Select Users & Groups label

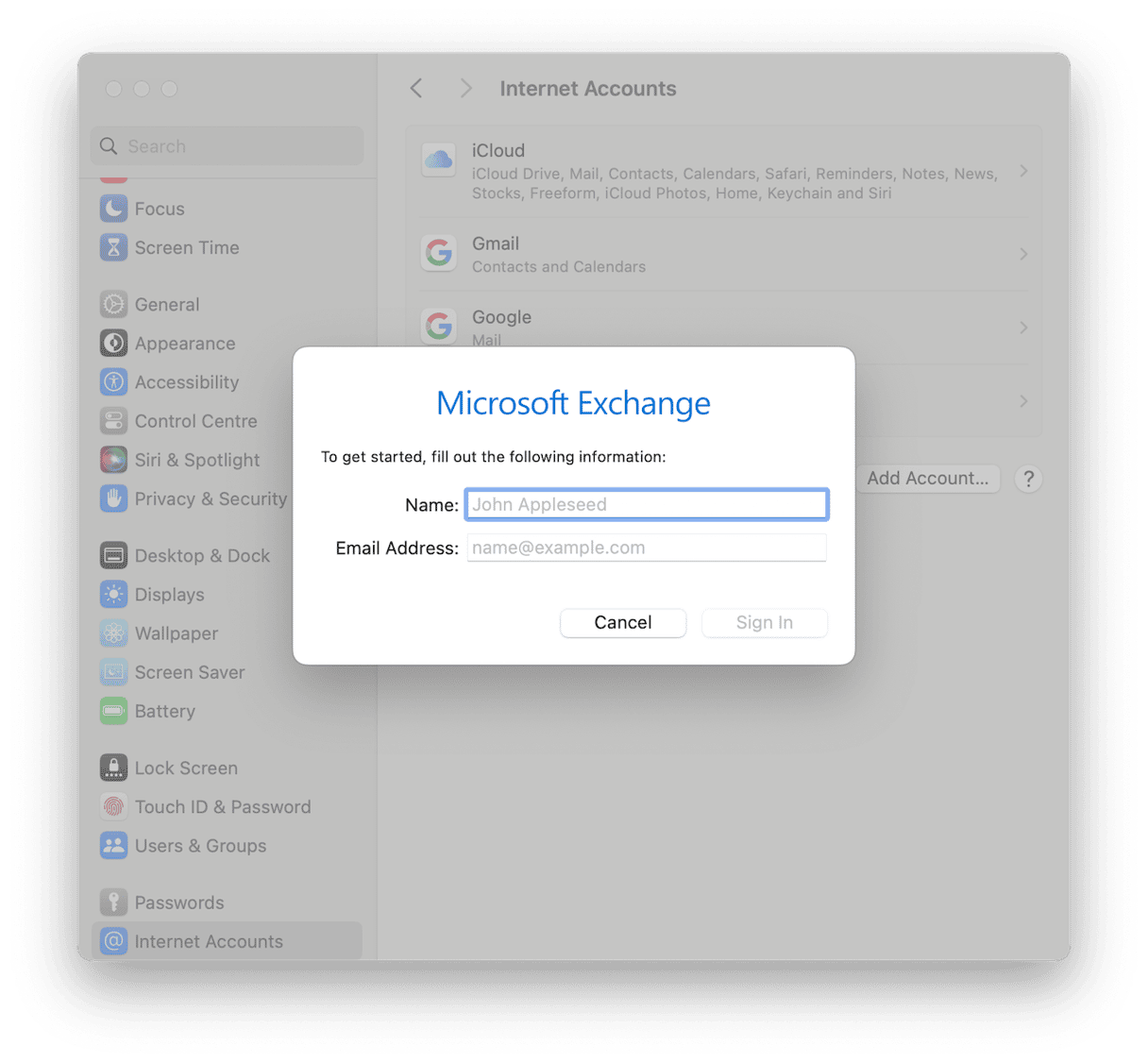click(x=200, y=845)
